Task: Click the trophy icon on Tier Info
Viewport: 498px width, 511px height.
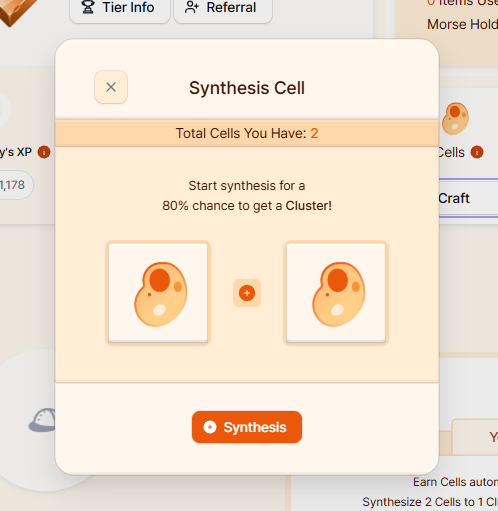Action: (x=88, y=7)
